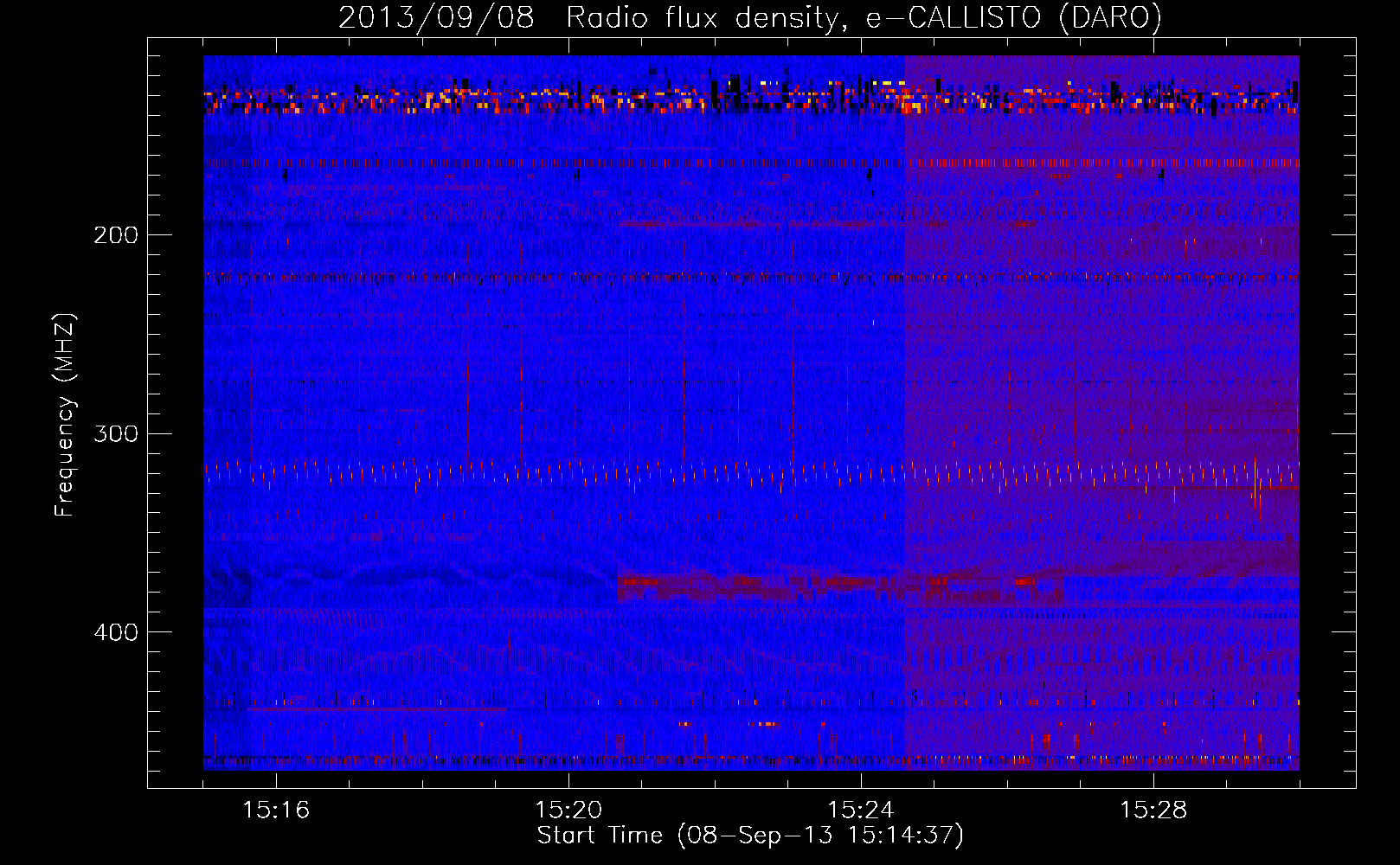This screenshot has width=1400, height=865.
Task: Click the '200' frequency tick label
Action: pos(116,235)
